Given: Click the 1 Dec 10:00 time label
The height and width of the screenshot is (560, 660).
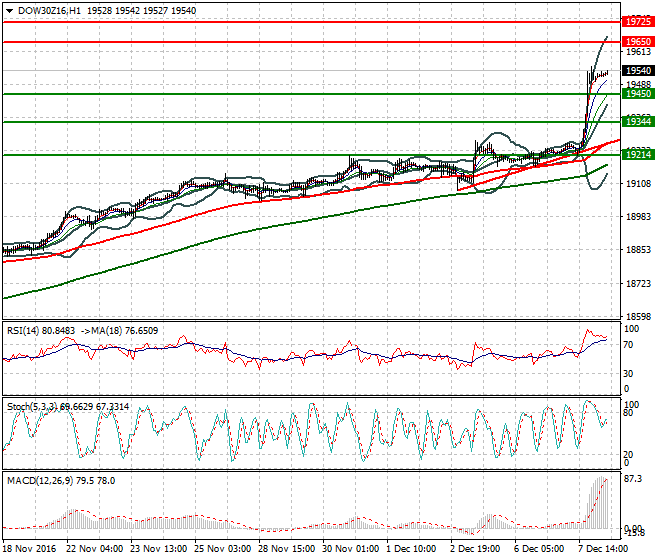Looking at the screenshot, I should [x=411, y=549].
